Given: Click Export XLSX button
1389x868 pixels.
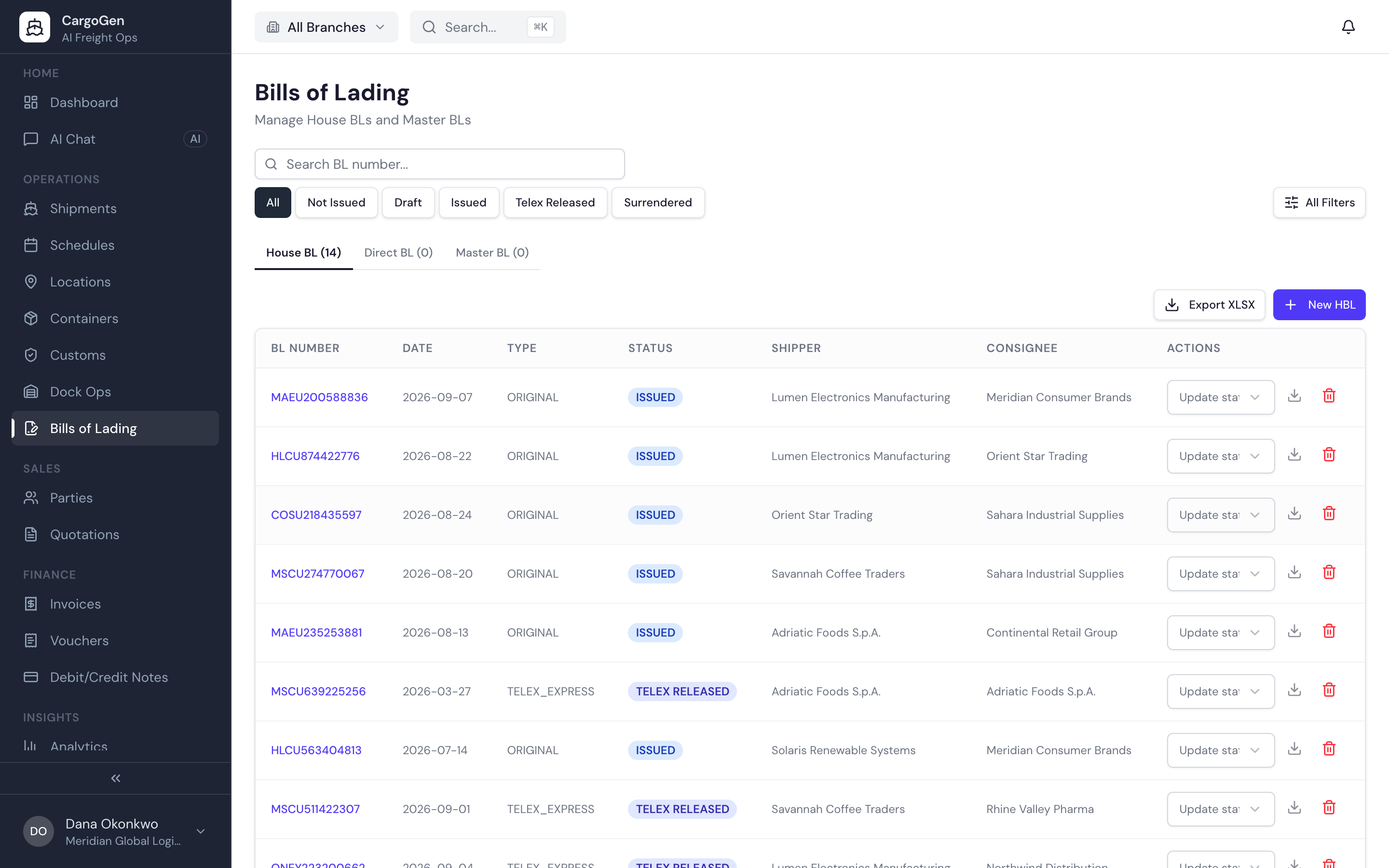Looking at the screenshot, I should [x=1210, y=305].
